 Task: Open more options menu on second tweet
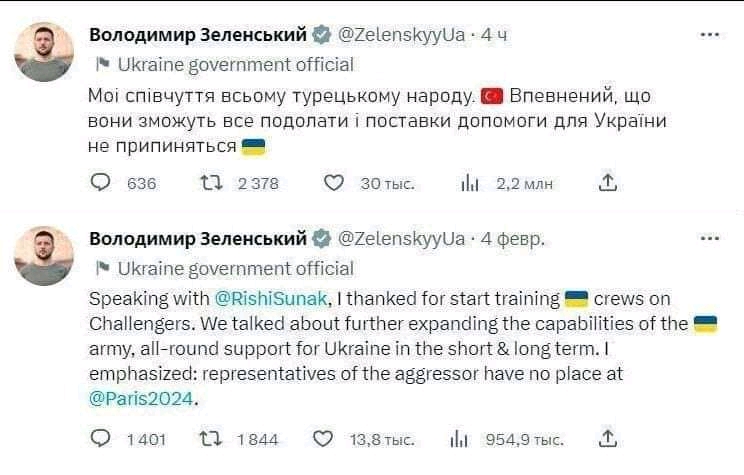click(x=710, y=238)
